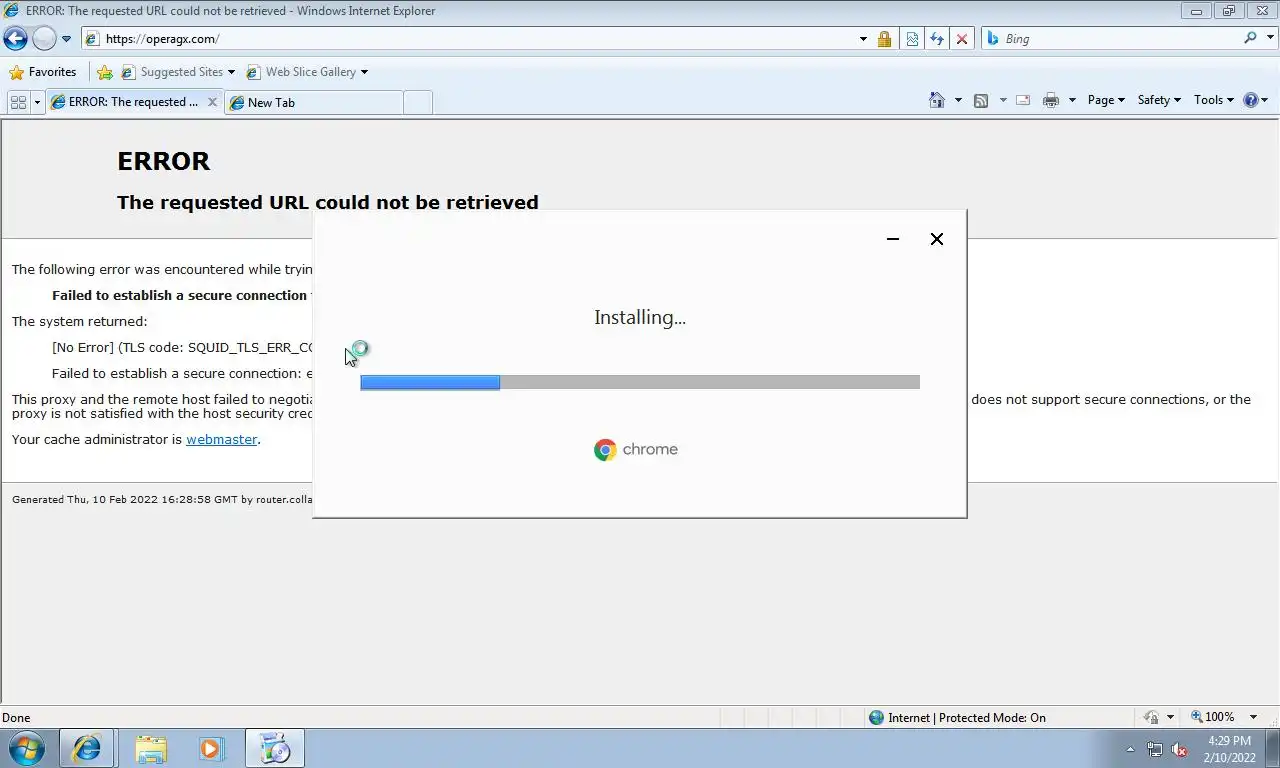
Task: Open the Tools menu
Action: pos(1215,100)
